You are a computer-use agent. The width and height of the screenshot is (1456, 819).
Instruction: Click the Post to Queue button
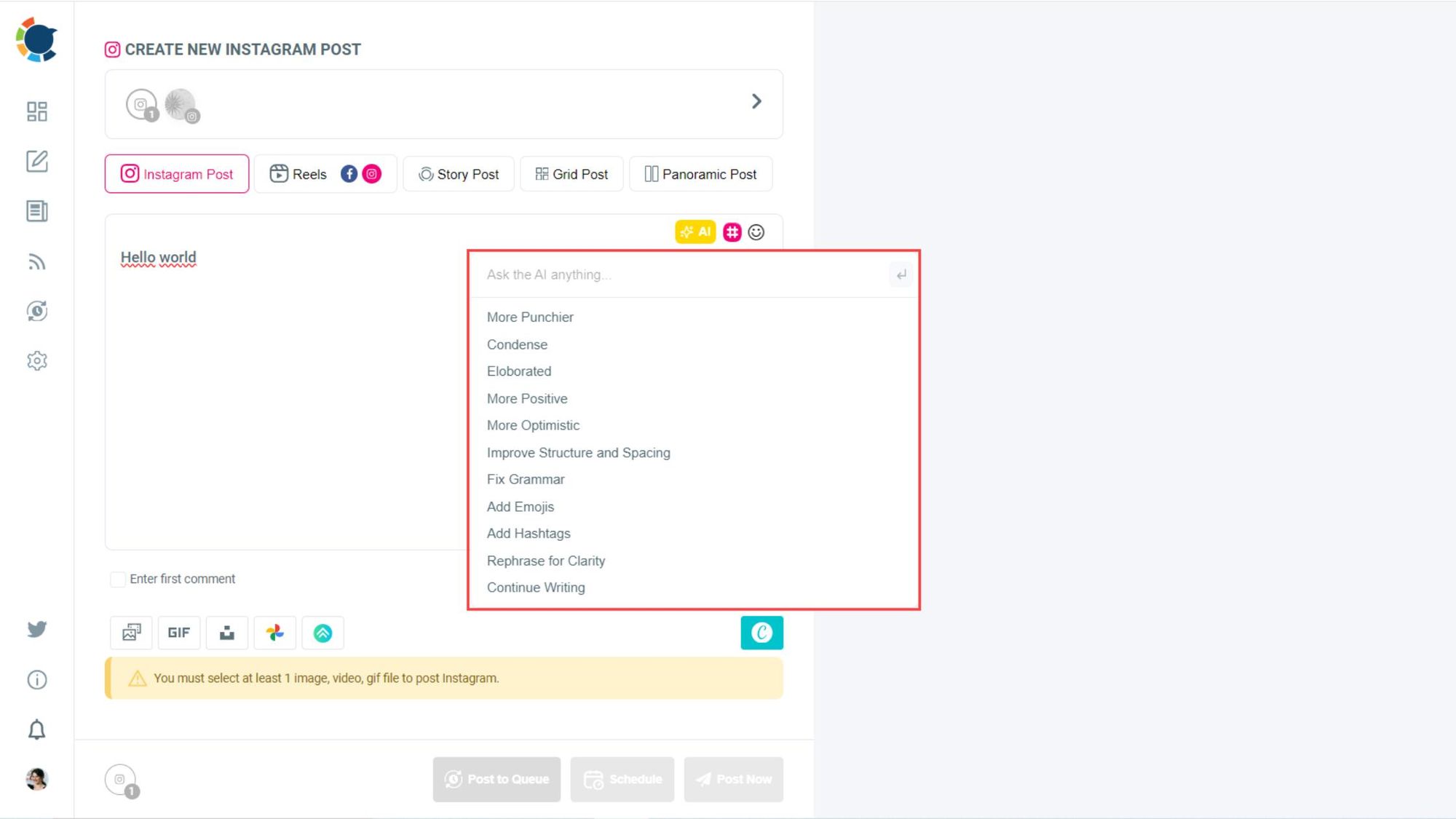496,779
